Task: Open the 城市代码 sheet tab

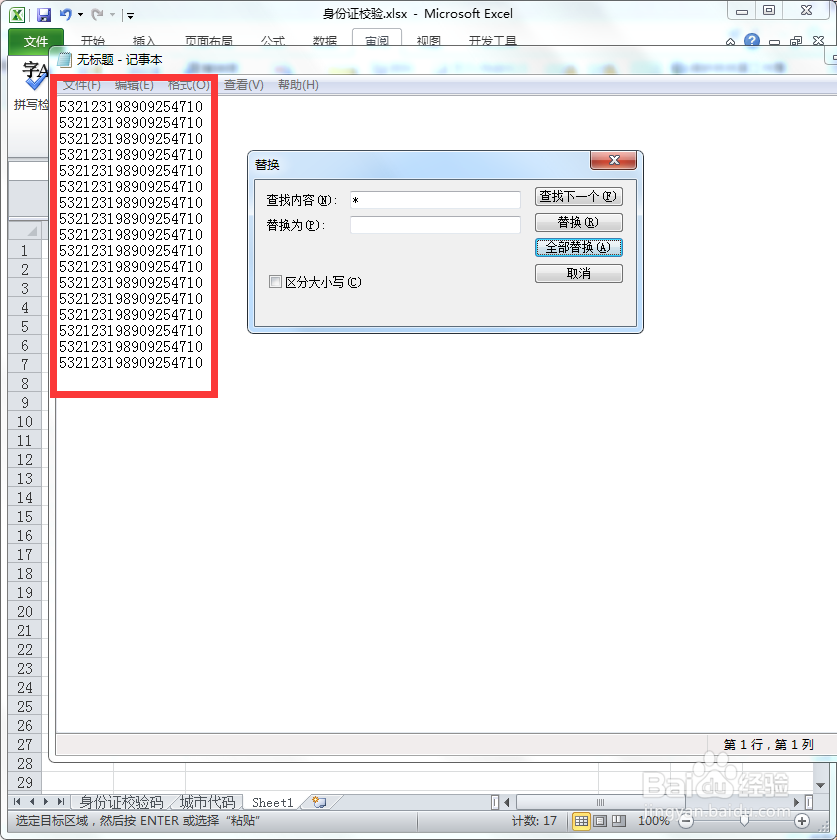Action: [207, 802]
